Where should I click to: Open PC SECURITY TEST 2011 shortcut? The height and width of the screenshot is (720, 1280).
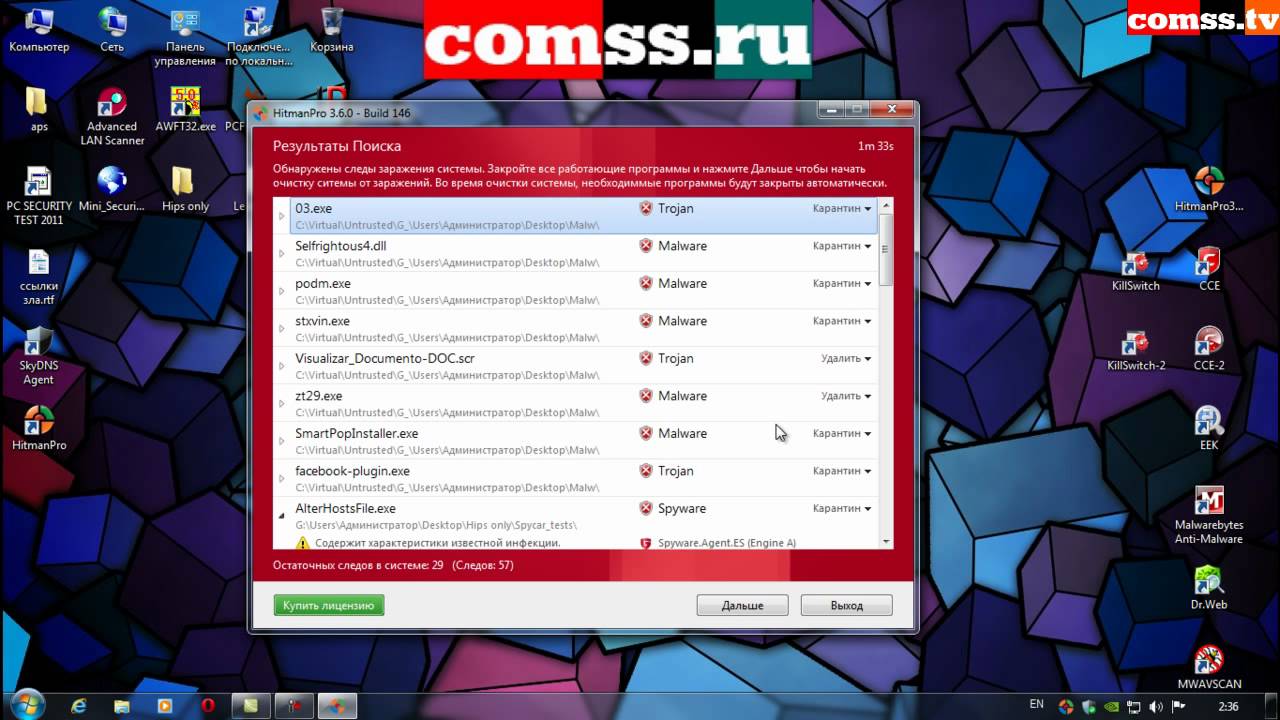coord(38,196)
